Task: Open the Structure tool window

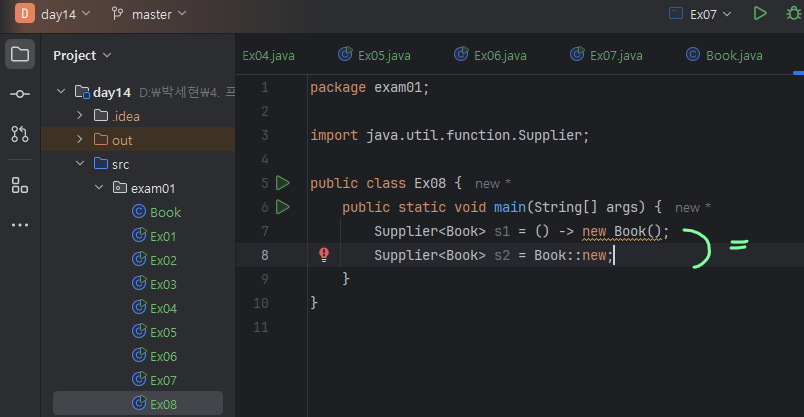Action: point(20,185)
